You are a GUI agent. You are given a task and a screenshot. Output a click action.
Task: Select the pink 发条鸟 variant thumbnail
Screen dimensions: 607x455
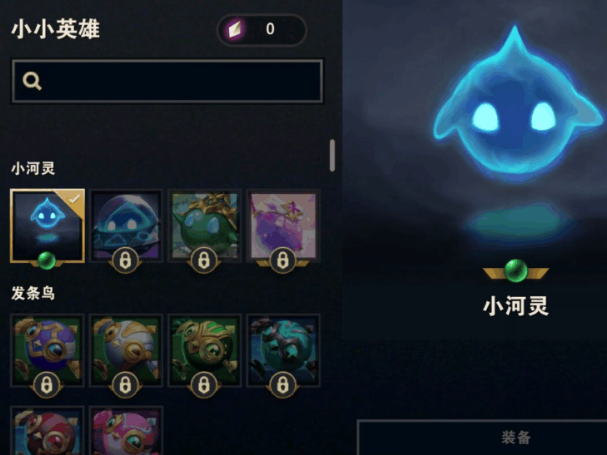[126, 431]
